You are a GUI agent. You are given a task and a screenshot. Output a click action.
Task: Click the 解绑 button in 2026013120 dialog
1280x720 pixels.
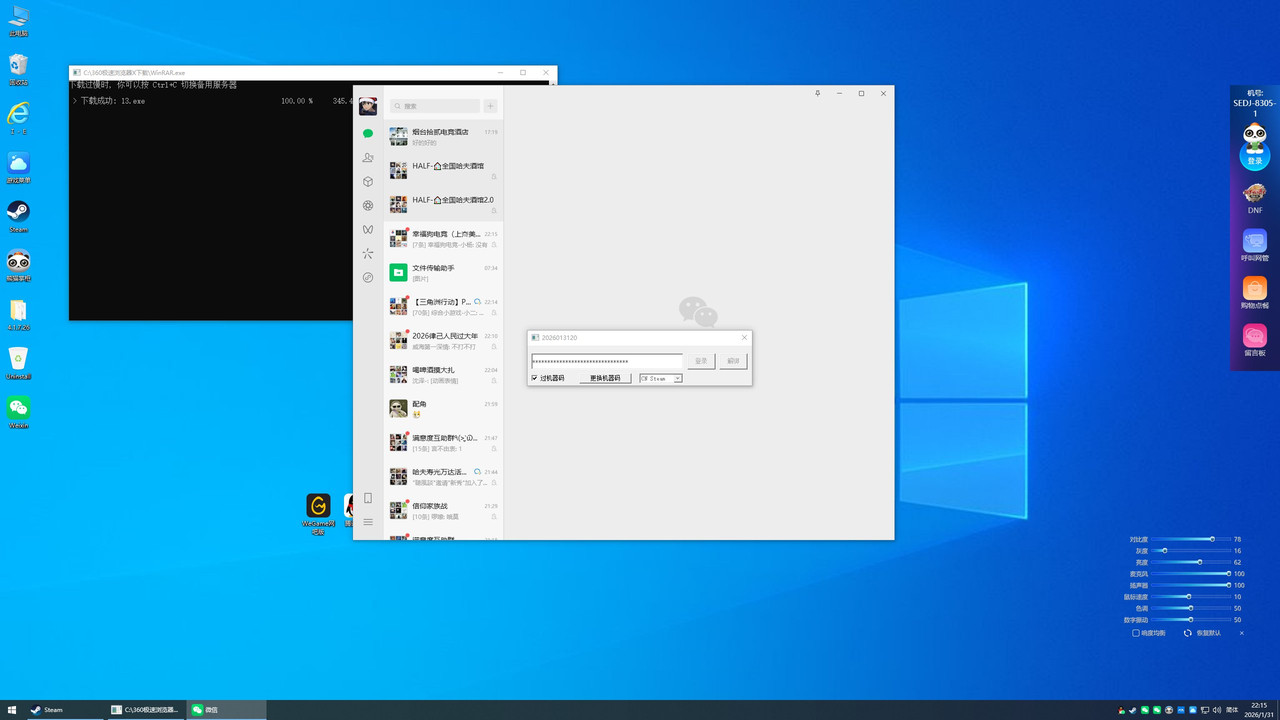(733, 361)
